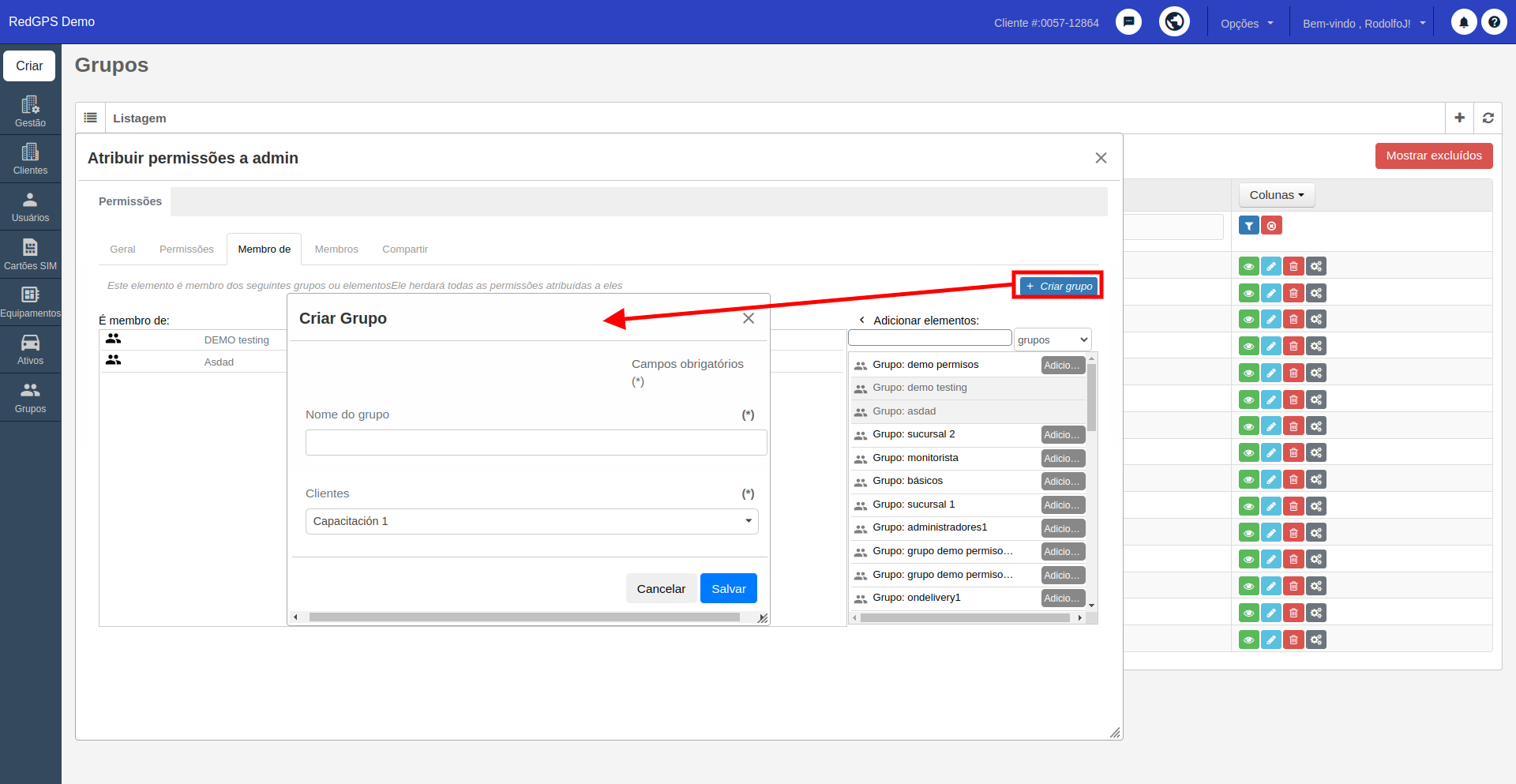The width and height of the screenshot is (1516, 784).
Task: Click the plus icon in Listagem bar
Action: pos(1459,118)
